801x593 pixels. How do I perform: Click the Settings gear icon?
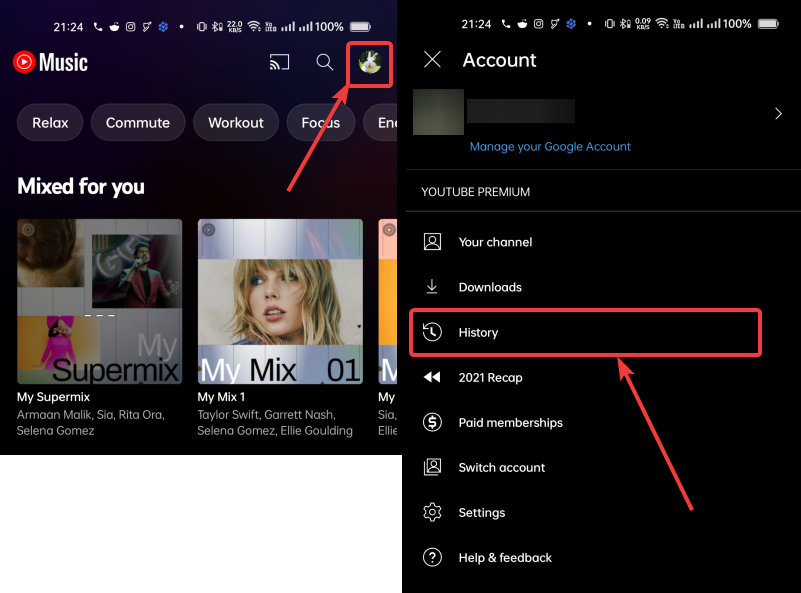pos(432,512)
